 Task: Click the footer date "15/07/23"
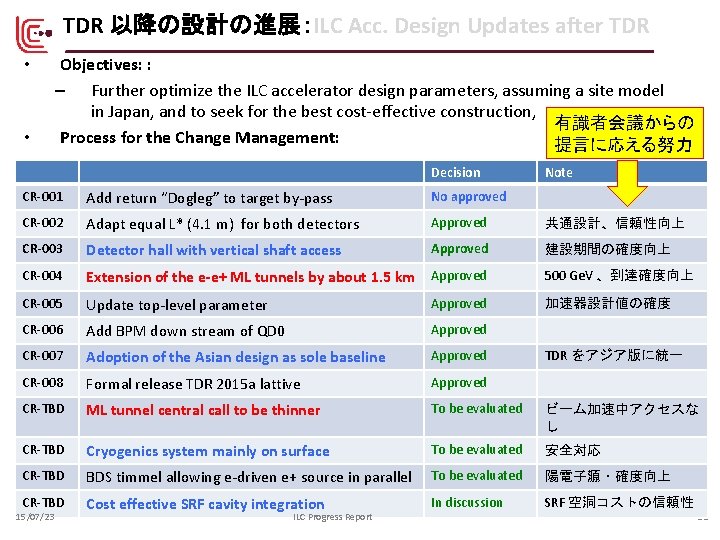click(x=35, y=517)
